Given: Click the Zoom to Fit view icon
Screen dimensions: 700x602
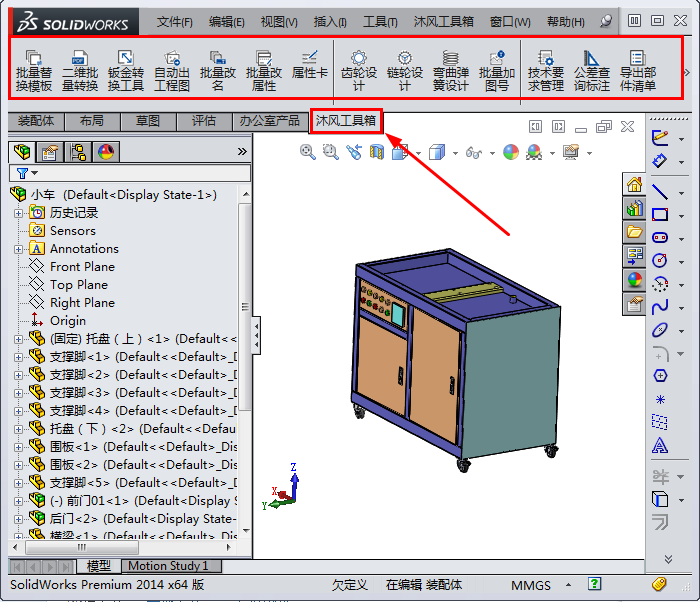Looking at the screenshot, I should click(x=308, y=152).
